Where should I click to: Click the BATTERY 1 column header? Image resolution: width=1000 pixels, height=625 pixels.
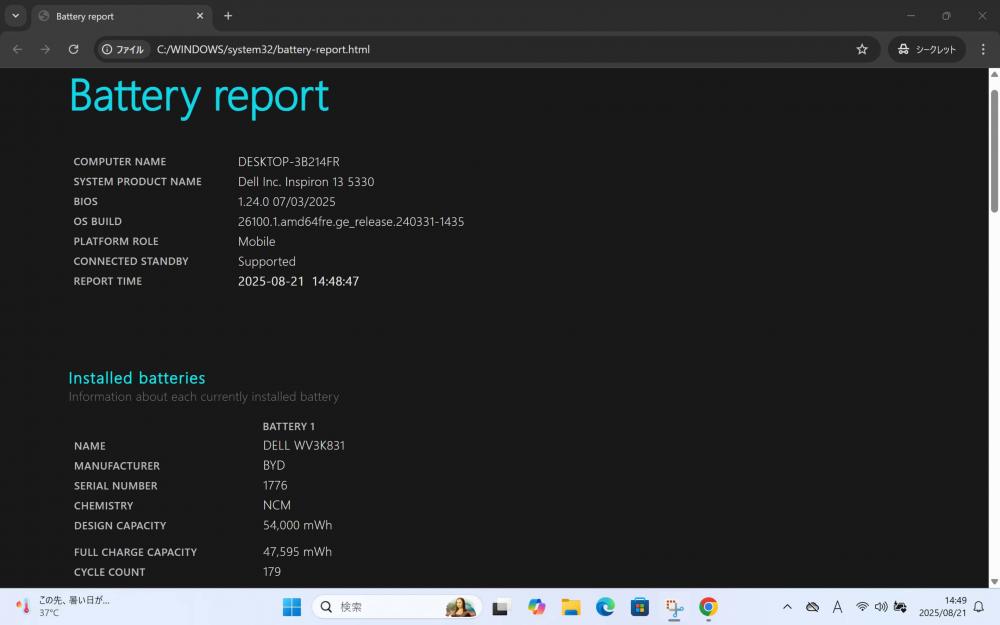[288, 426]
